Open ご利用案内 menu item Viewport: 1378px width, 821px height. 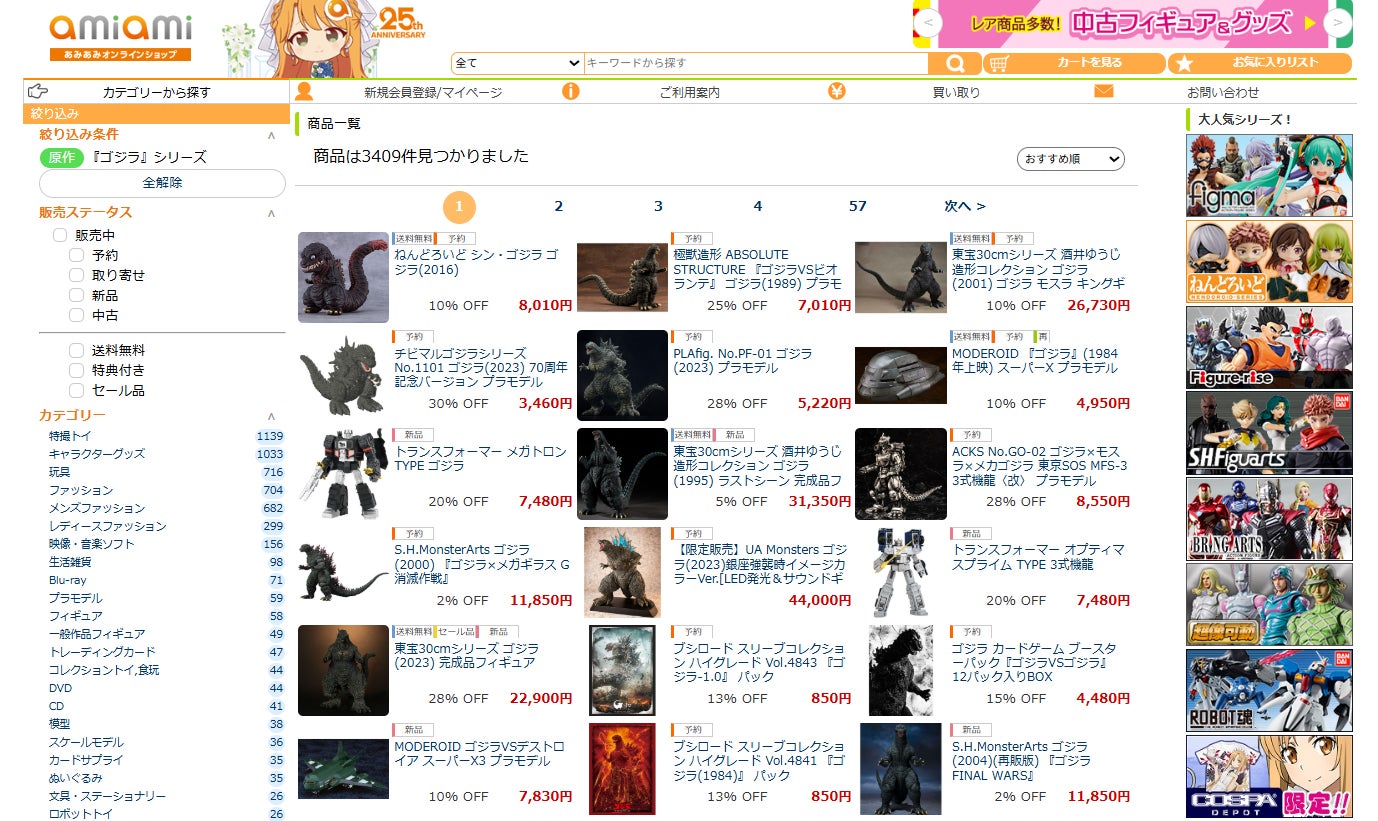pyautogui.click(x=689, y=92)
